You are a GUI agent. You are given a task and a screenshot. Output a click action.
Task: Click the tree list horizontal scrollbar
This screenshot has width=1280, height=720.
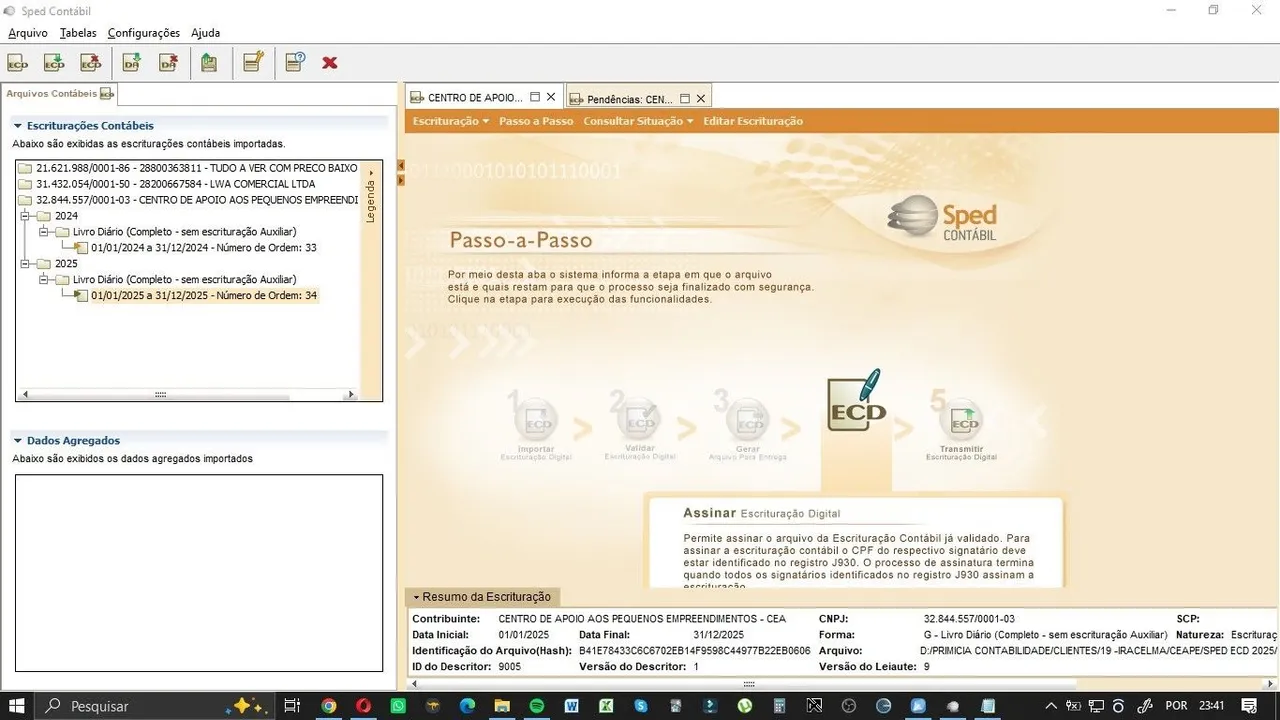[x=189, y=395]
